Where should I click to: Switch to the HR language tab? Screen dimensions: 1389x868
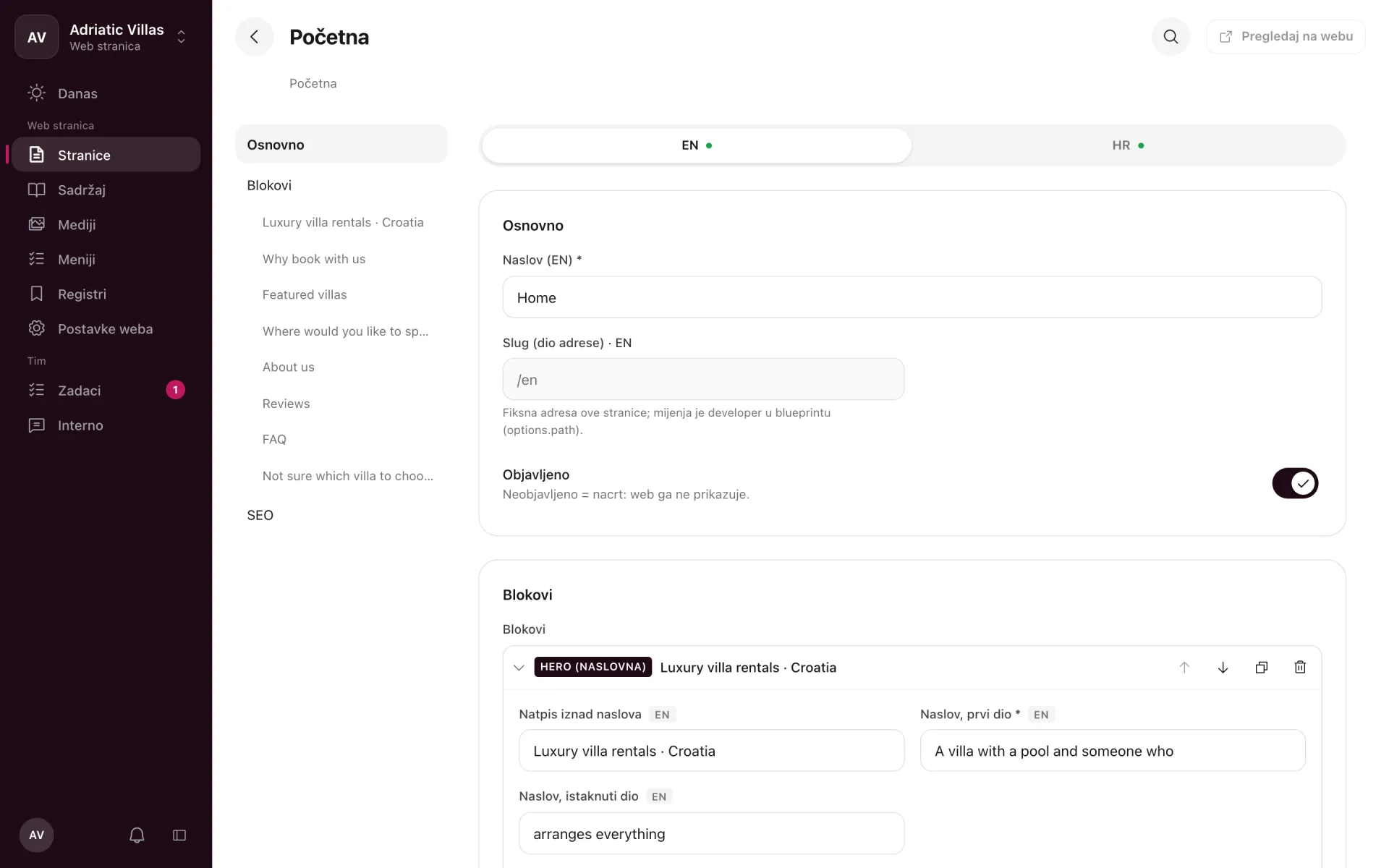point(1127,145)
